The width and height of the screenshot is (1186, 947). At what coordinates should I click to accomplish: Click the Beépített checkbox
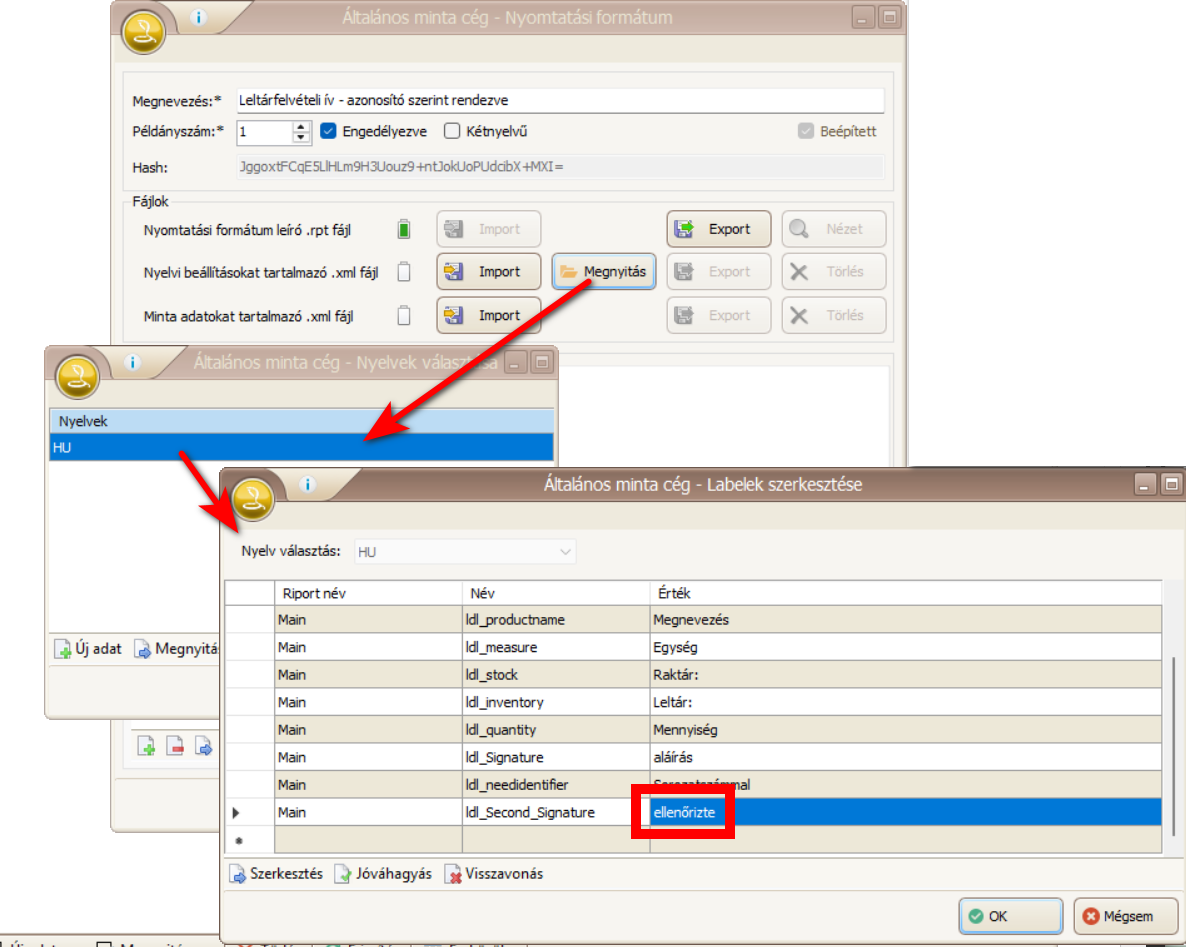(x=806, y=131)
